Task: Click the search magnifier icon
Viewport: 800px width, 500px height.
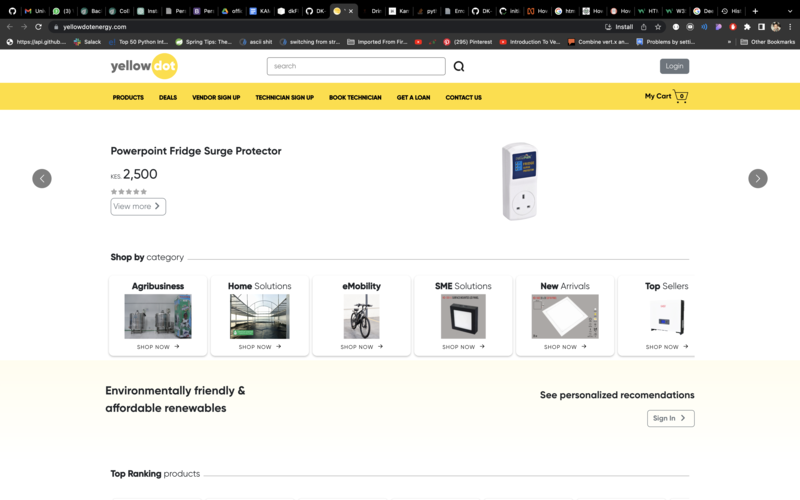Action: click(459, 67)
